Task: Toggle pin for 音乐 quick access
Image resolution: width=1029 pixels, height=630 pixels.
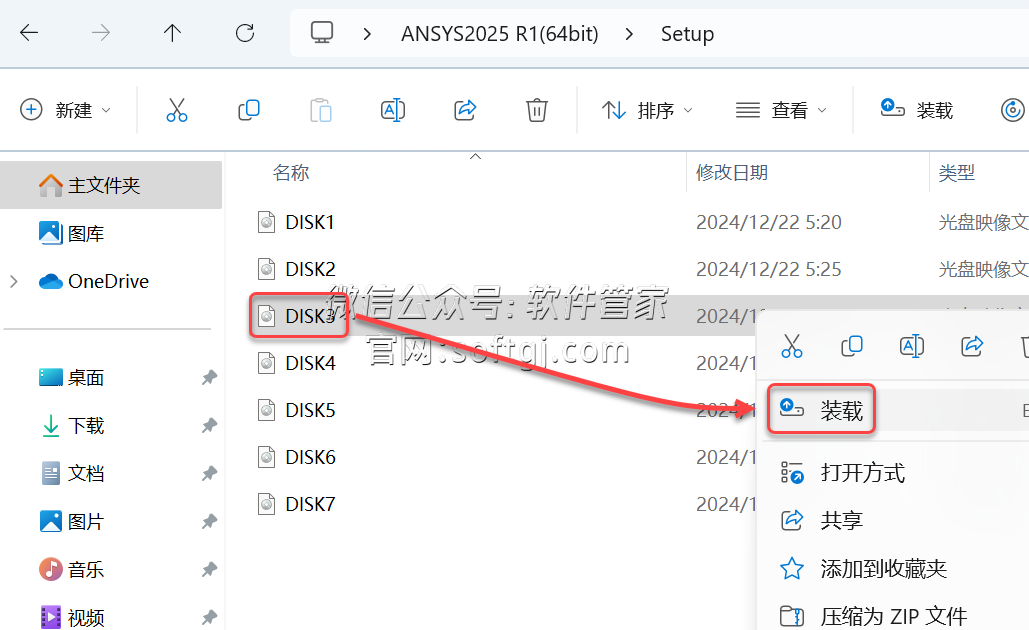Action: point(209,570)
